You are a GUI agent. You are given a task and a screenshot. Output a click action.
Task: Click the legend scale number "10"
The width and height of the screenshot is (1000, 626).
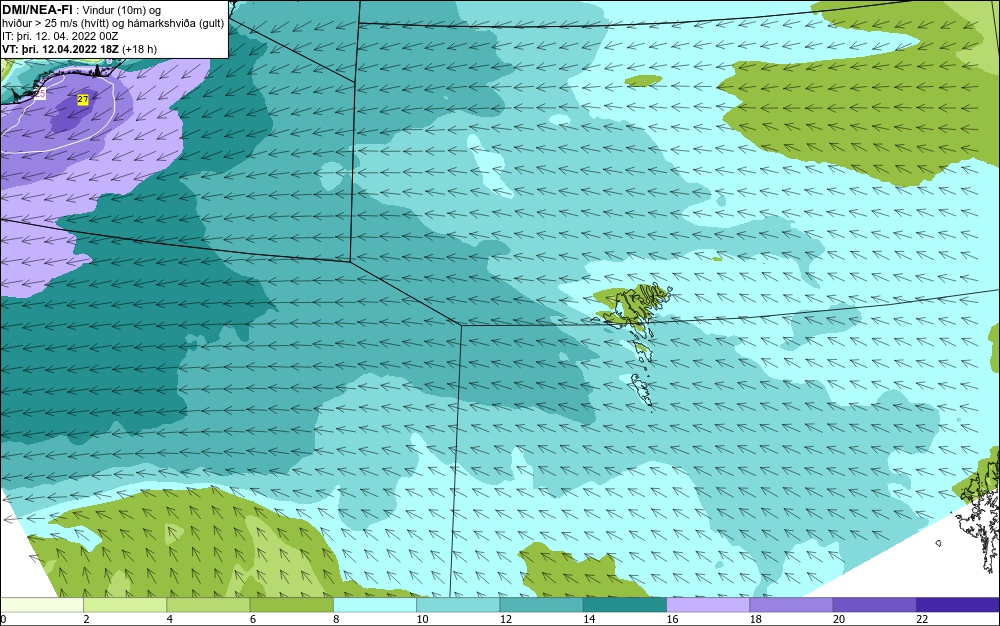(x=422, y=619)
